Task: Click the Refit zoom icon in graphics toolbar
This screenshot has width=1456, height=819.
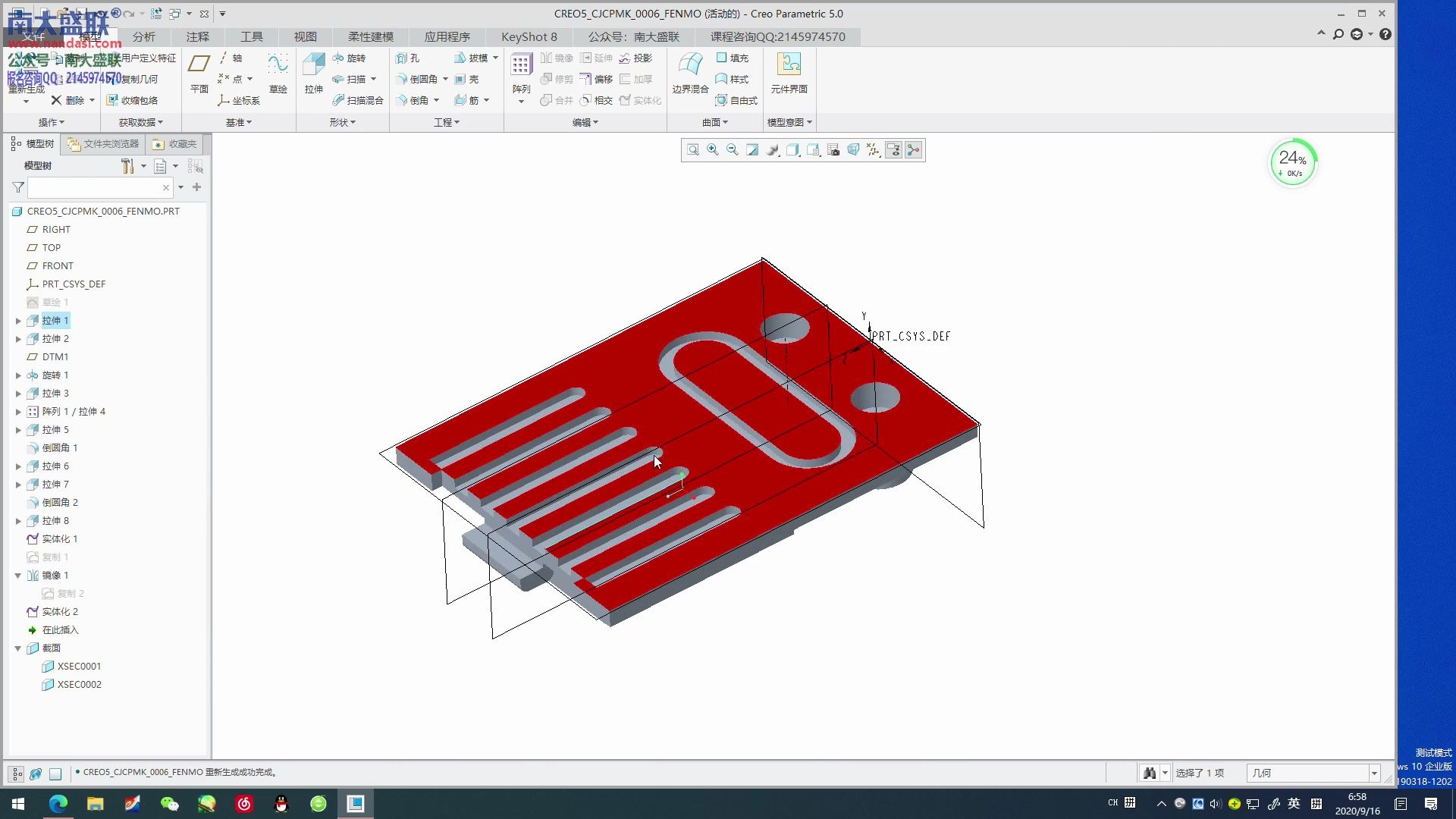Action: (x=693, y=150)
